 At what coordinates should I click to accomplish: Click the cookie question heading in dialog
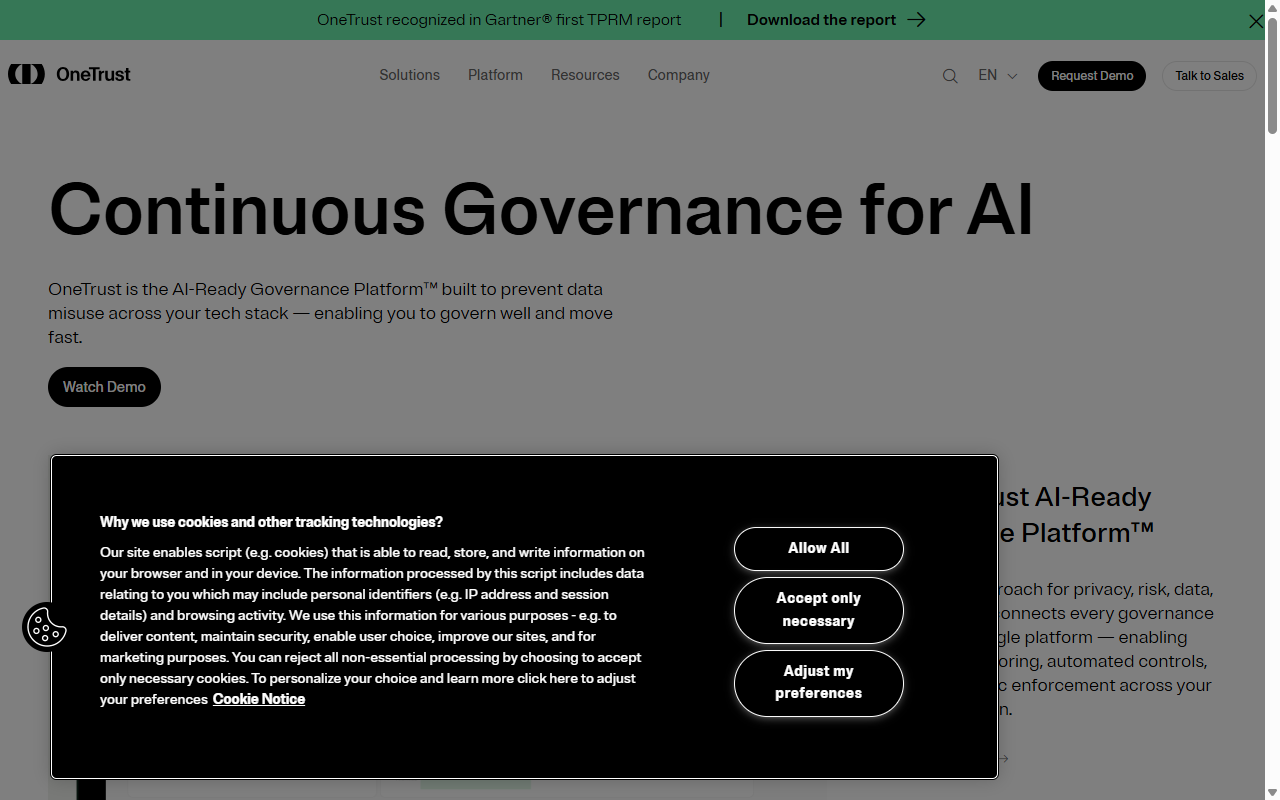pos(271,522)
